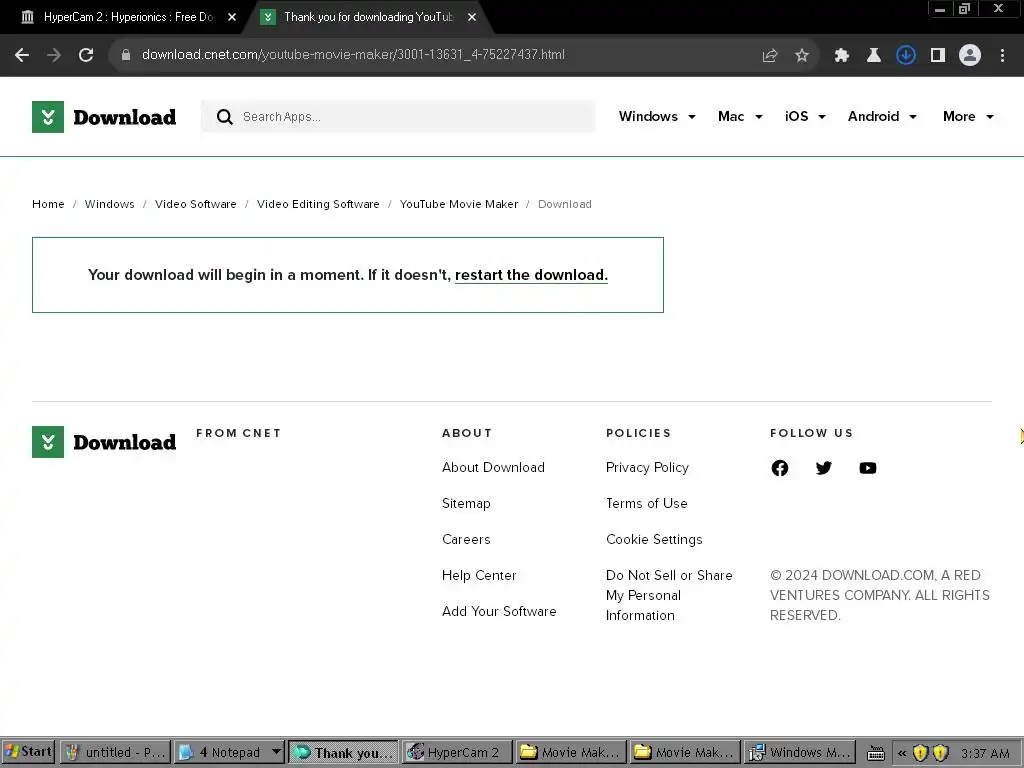Click first yellow security shield tray icon
Viewport: 1024px width, 768px height.
pyautogui.click(x=920, y=753)
